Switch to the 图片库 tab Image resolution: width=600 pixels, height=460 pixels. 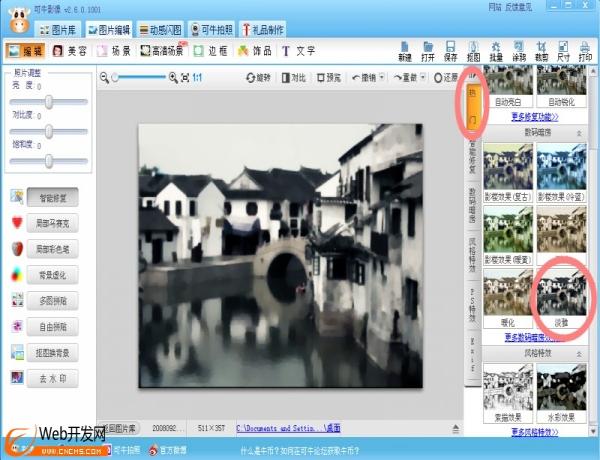pos(59,30)
